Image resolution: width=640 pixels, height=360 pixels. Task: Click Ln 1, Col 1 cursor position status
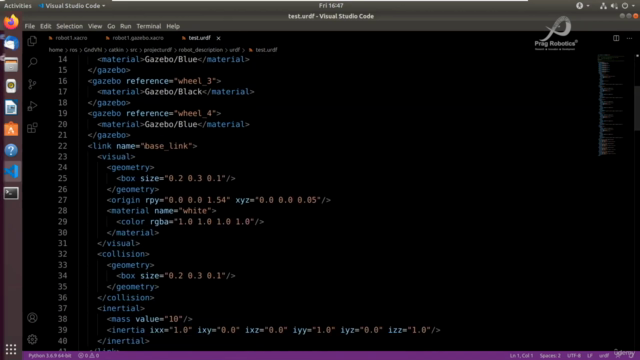point(521,356)
